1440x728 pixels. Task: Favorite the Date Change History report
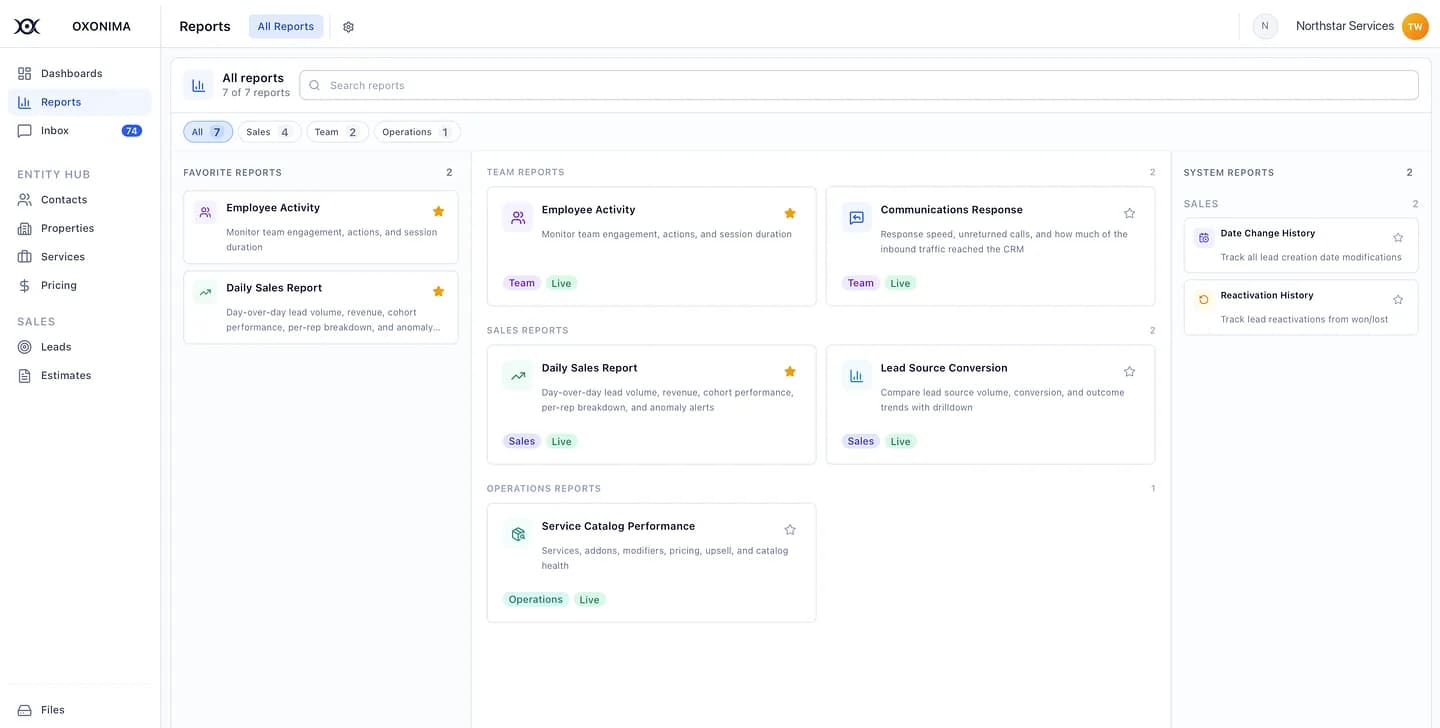tap(1398, 238)
